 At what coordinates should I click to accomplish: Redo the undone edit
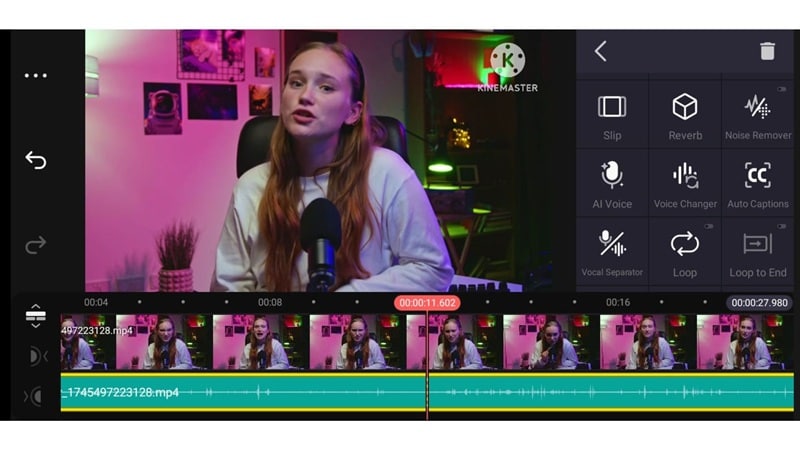pos(36,245)
